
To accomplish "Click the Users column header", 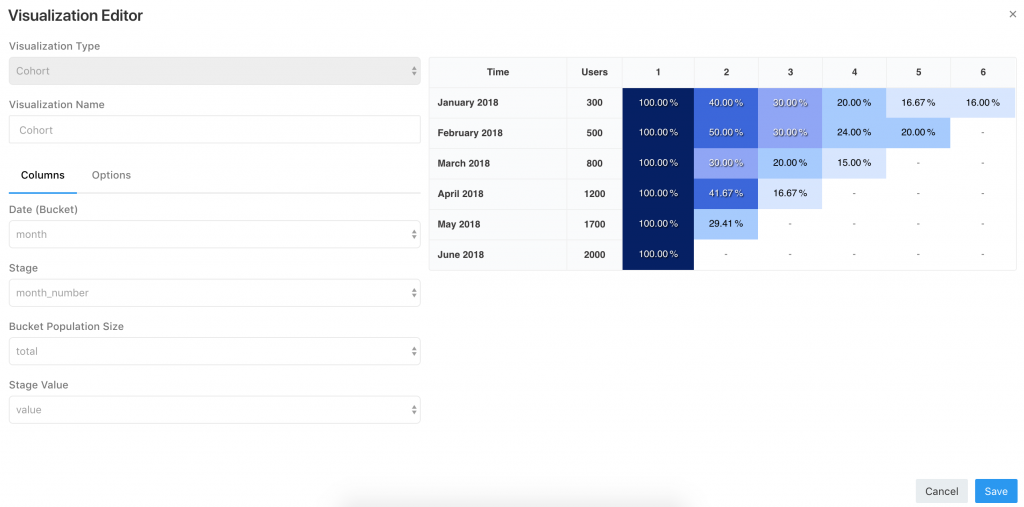I will point(594,72).
